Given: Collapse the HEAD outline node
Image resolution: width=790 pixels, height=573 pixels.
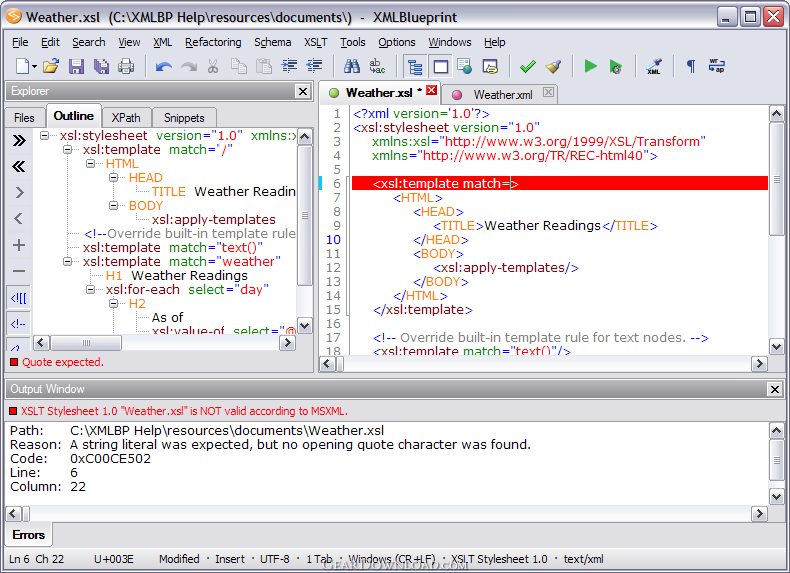Looking at the screenshot, I should point(114,177).
